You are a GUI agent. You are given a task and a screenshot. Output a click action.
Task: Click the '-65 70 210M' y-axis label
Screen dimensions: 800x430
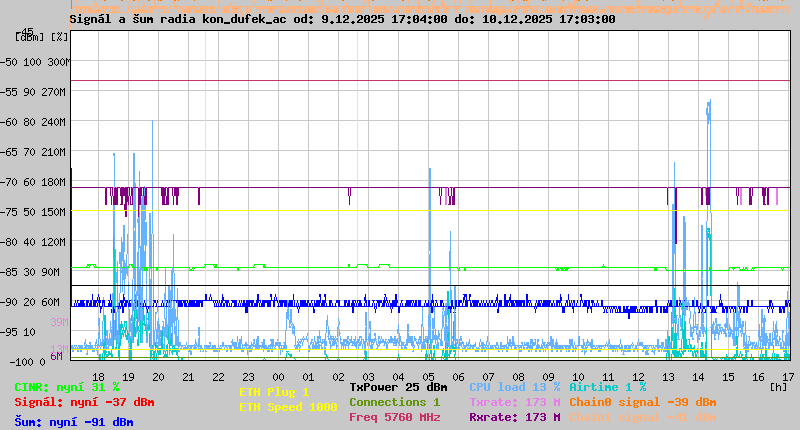pyautogui.click(x=35, y=153)
